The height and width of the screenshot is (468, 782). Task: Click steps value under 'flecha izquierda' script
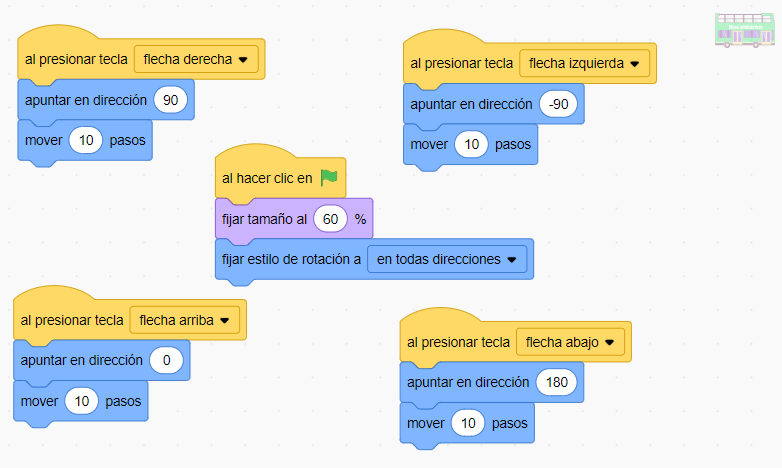click(x=472, y=145)
